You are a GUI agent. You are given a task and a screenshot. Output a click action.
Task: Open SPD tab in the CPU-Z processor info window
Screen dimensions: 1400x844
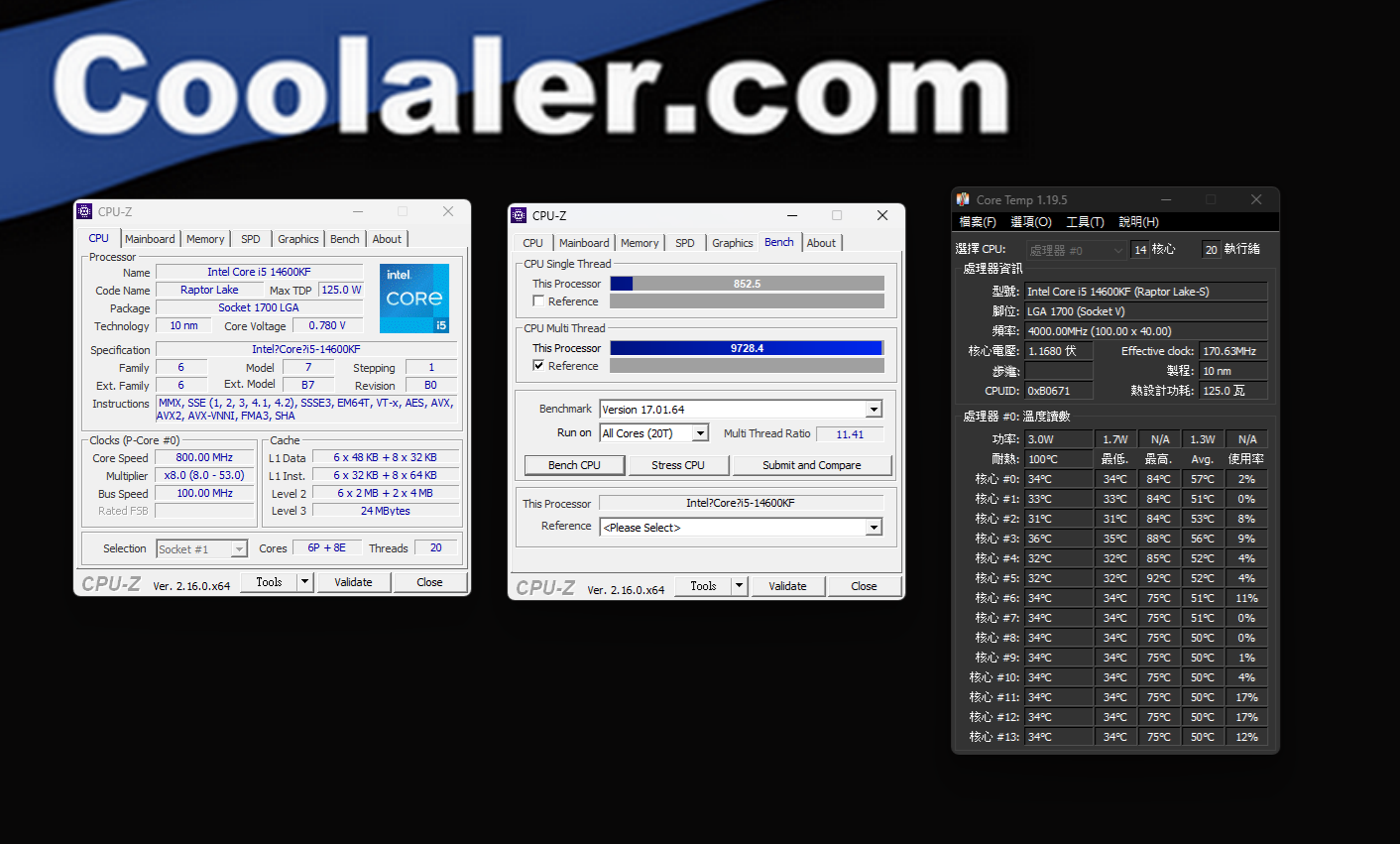pyautogui.click(x=251, y=239)
